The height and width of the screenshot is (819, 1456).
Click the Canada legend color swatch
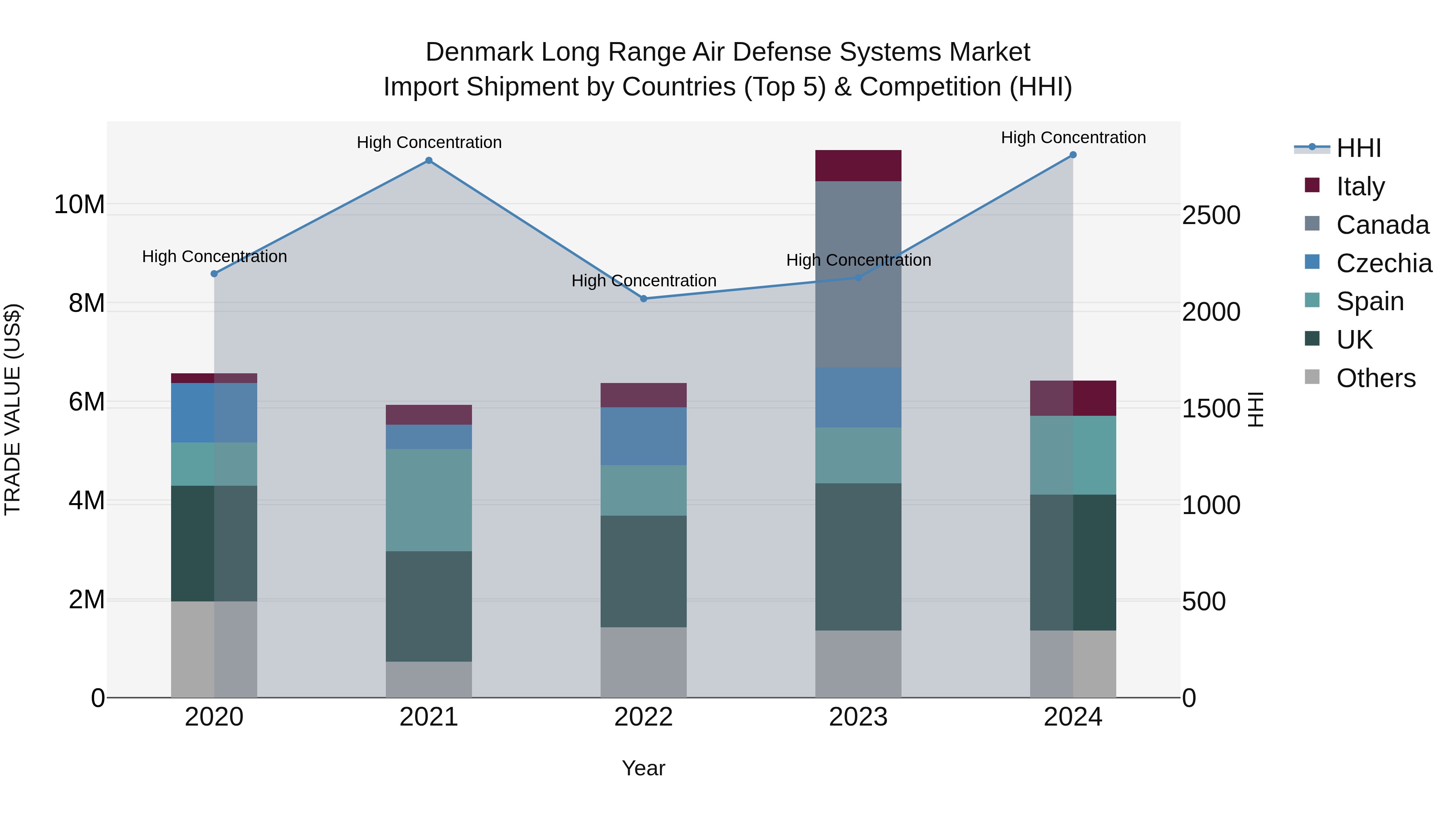tap(1312, 223)
